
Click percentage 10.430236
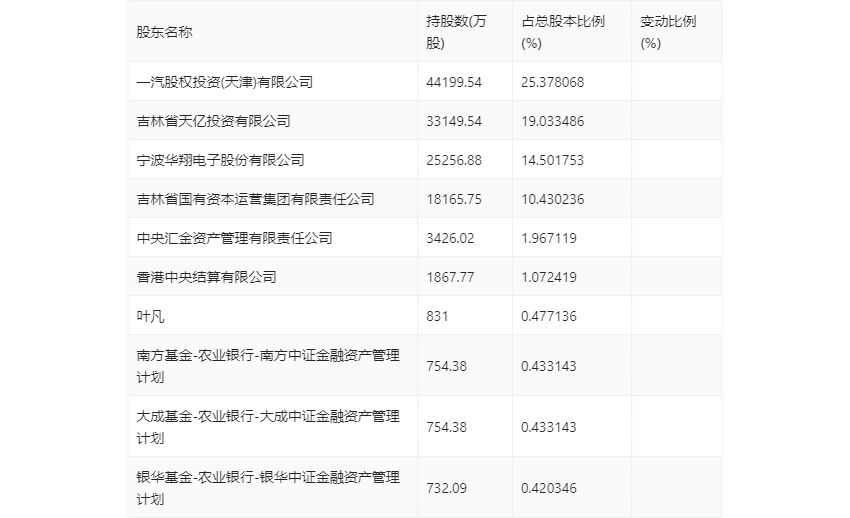tap(552, 199)
